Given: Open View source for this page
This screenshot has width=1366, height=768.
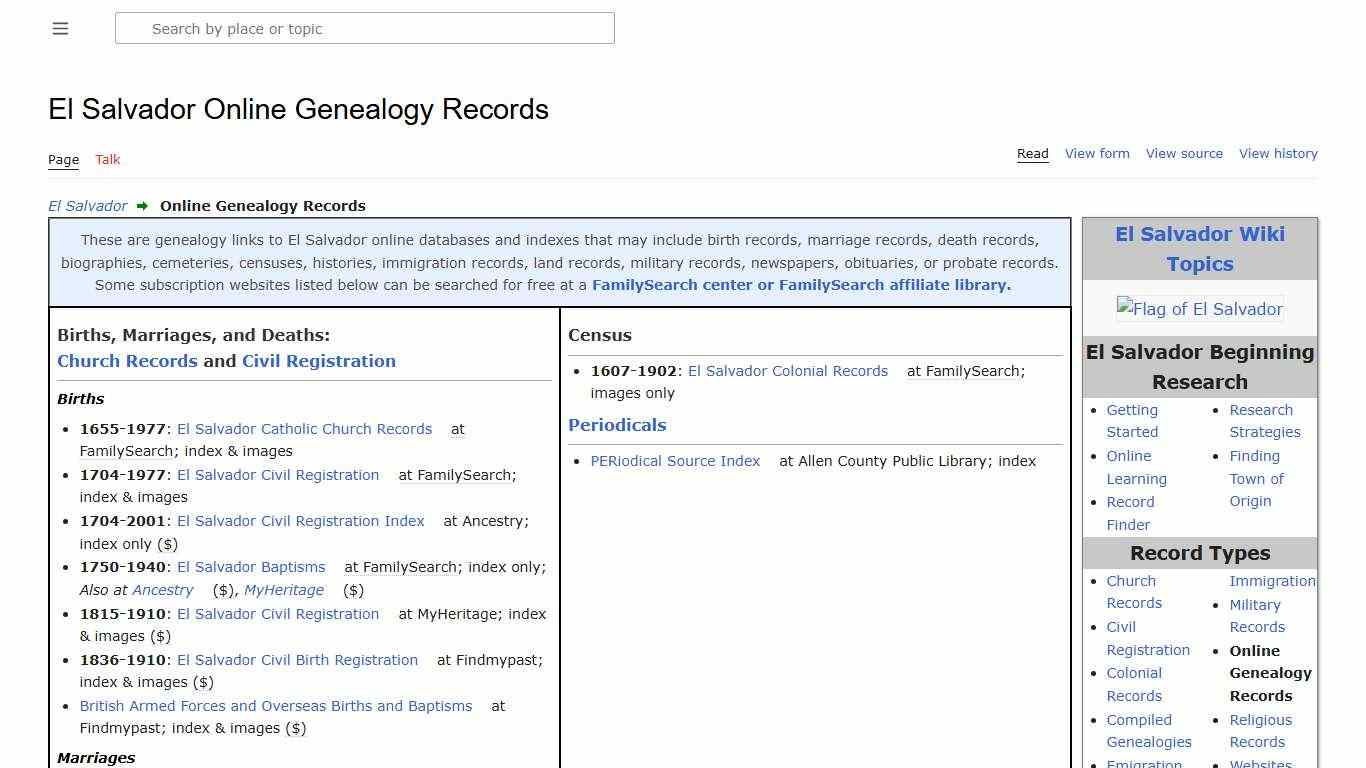Looking at the screenshot, I should 1184,153.
